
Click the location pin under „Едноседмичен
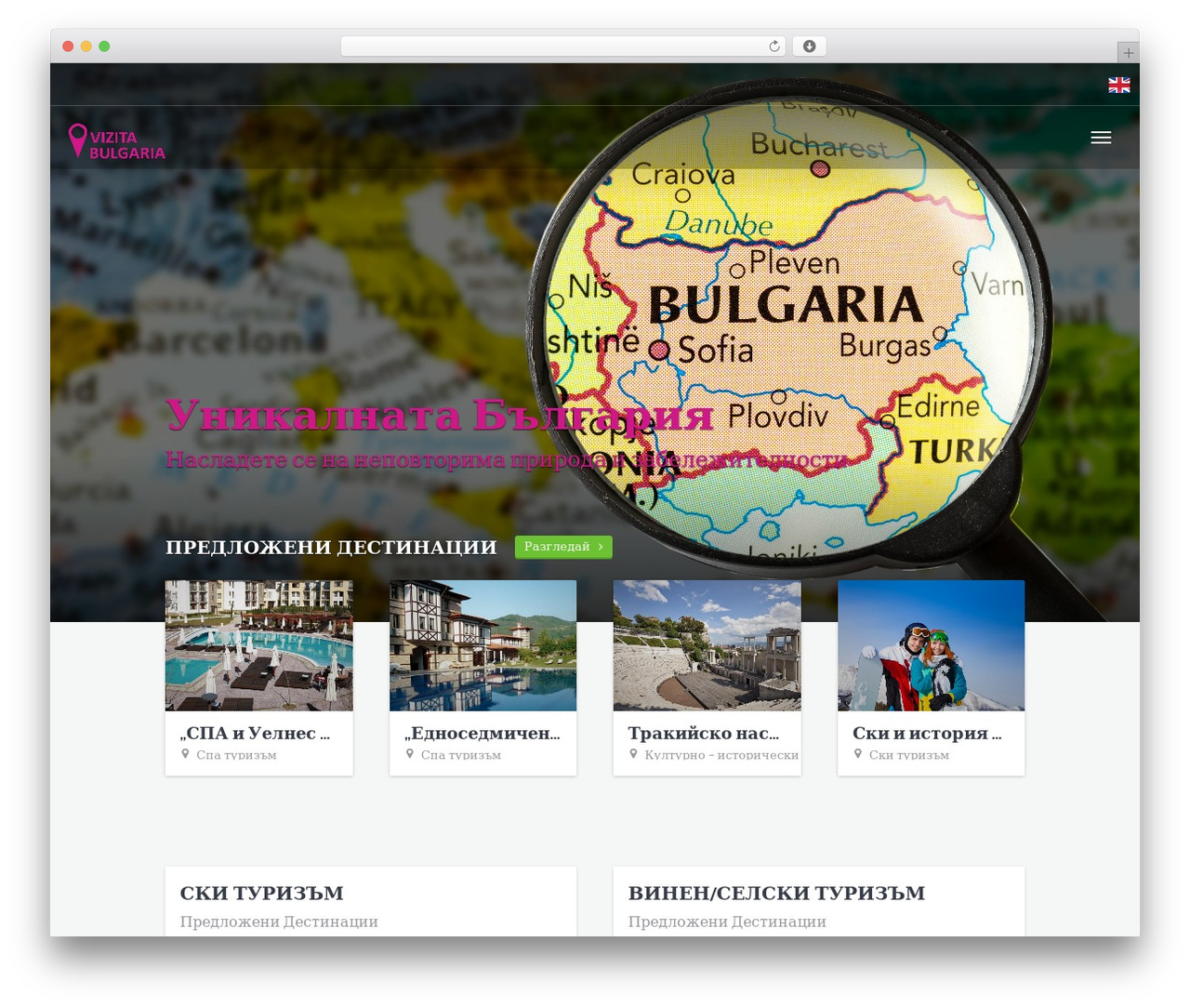tap(410, 754)
